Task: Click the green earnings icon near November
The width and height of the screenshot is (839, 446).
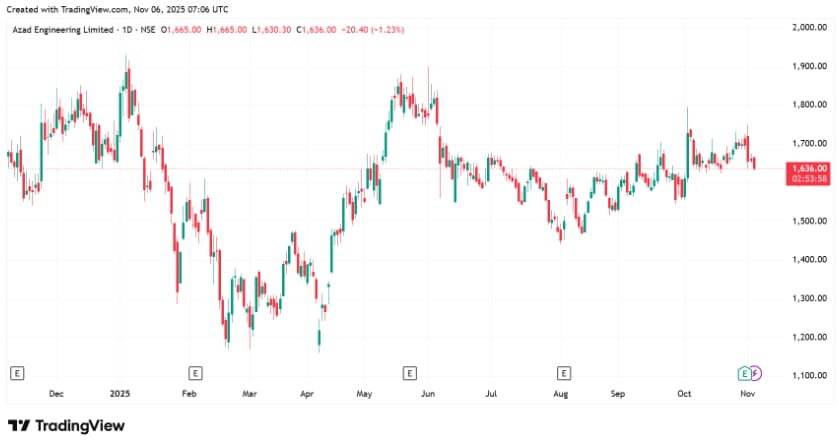Action: tap(743, 373)
